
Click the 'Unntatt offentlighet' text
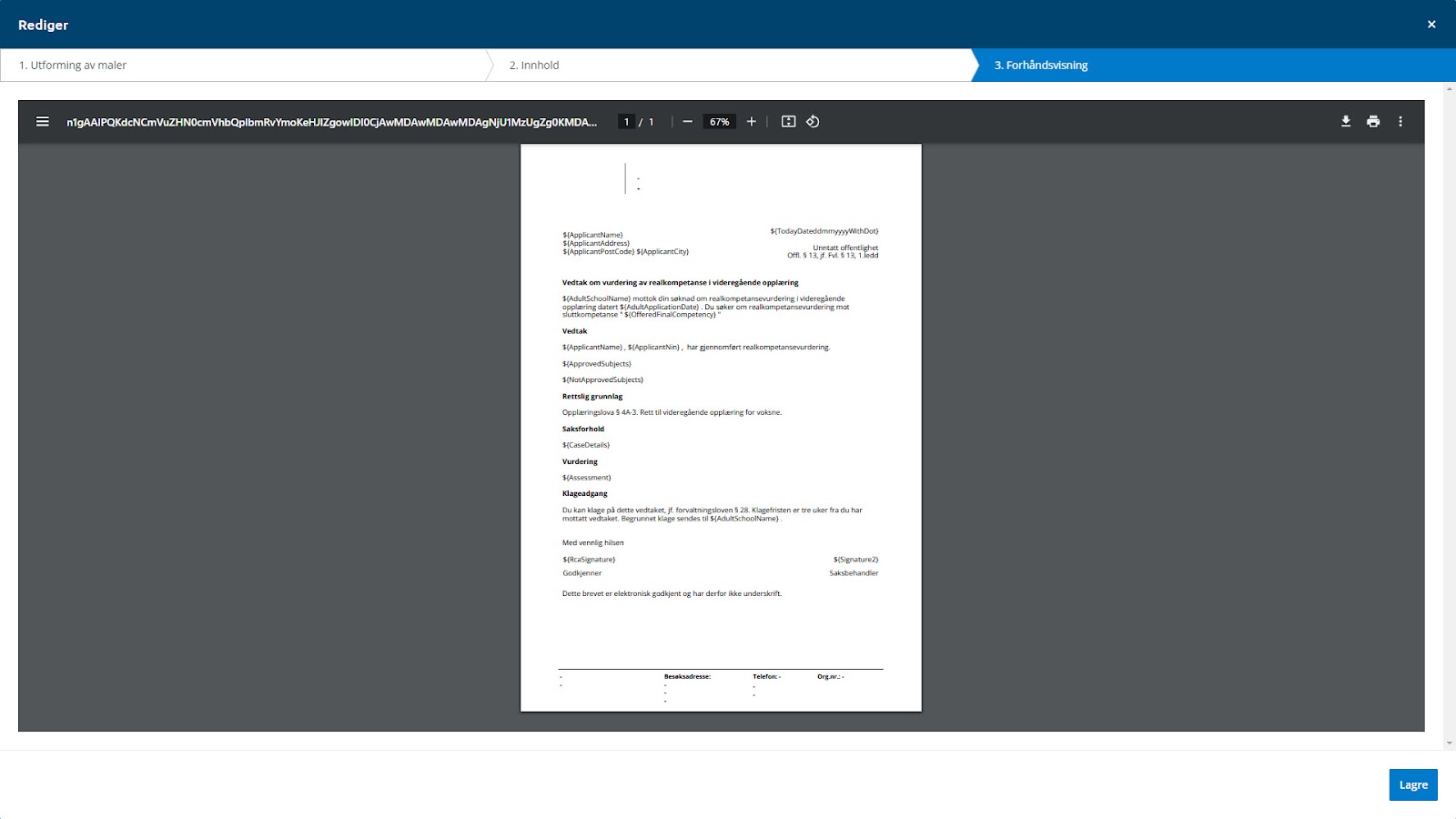click(845, 248)
